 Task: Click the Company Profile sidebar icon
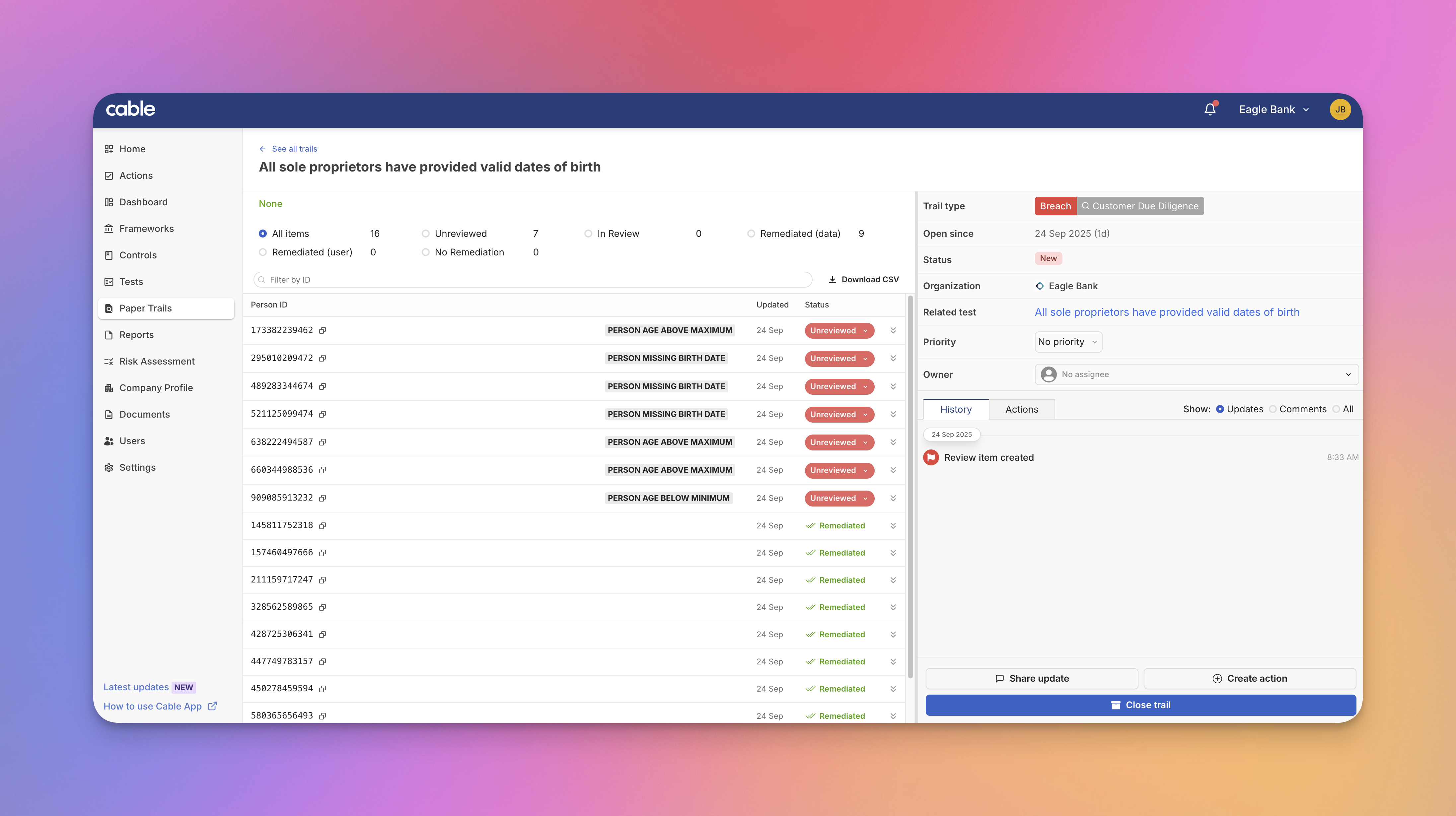pos(109,388)
